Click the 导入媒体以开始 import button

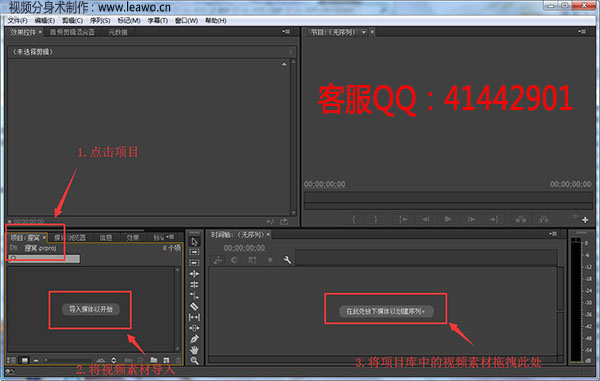(91, 309)
